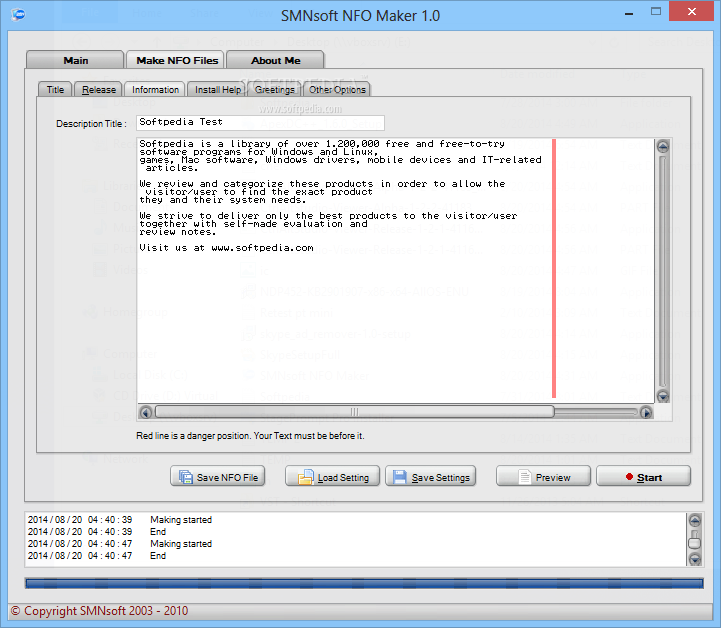Screen dimensions: 721x628
Task: Switch to Make NFO Files tab
Action: pyautogui.click(x=175, y=60)
